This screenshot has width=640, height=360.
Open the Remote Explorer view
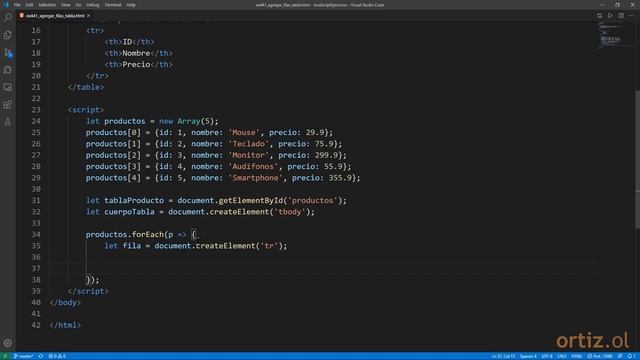click(8, 87)
